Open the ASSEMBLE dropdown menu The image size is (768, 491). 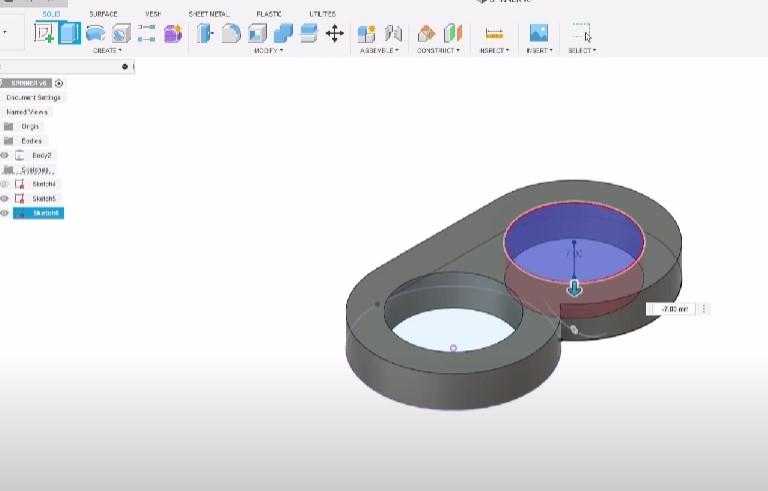[x=379, y=50]
